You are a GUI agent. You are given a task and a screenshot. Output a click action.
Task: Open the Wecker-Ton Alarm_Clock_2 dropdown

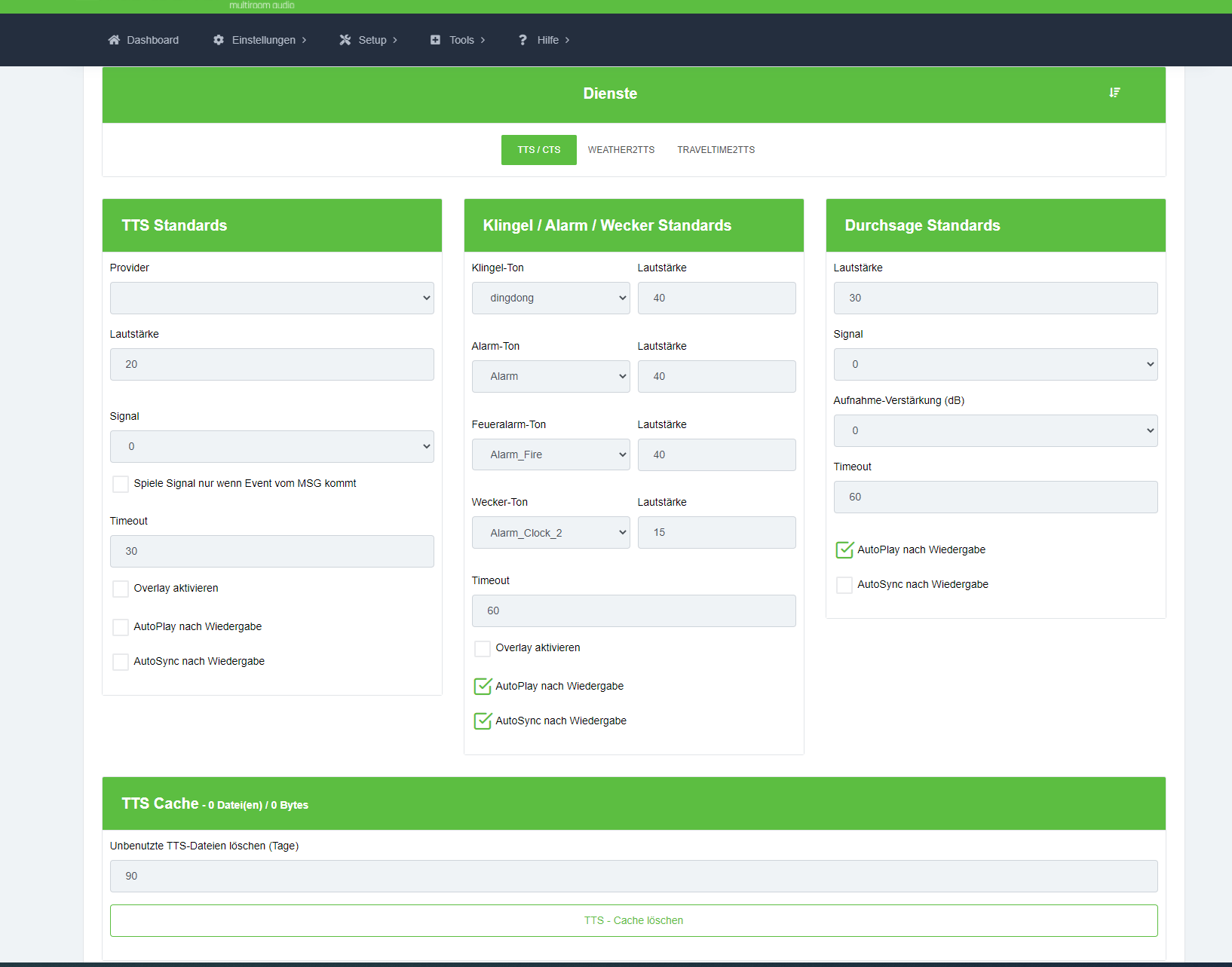click(551, 533)
